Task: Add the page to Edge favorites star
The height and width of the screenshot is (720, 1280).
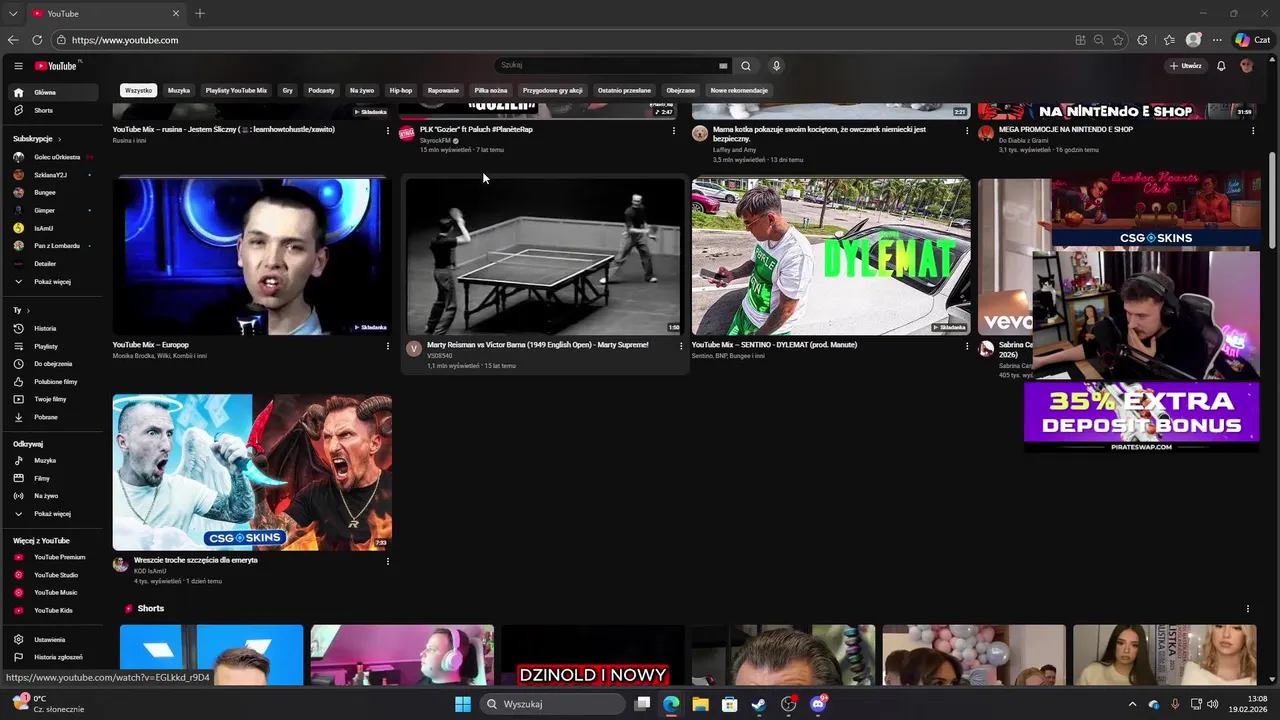Action: pyautogui.click(x=1118, y=40)
